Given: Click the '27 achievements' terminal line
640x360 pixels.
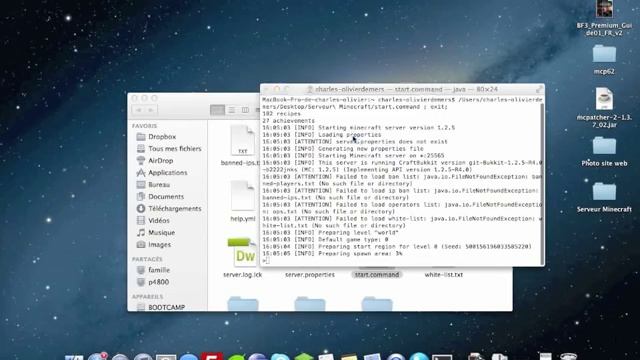Looking at the screenshot, I should tap(288, 121).
